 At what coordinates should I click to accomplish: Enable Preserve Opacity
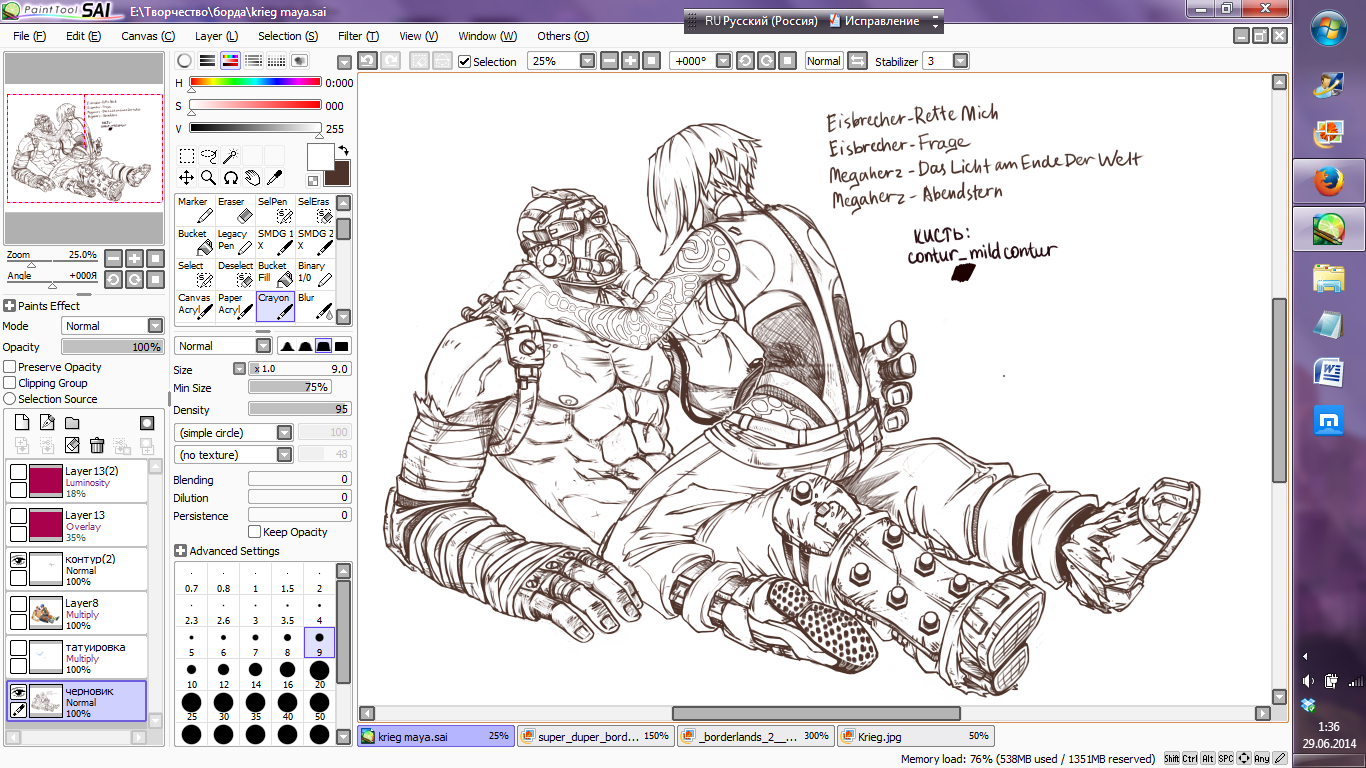[x=10, y=367]
